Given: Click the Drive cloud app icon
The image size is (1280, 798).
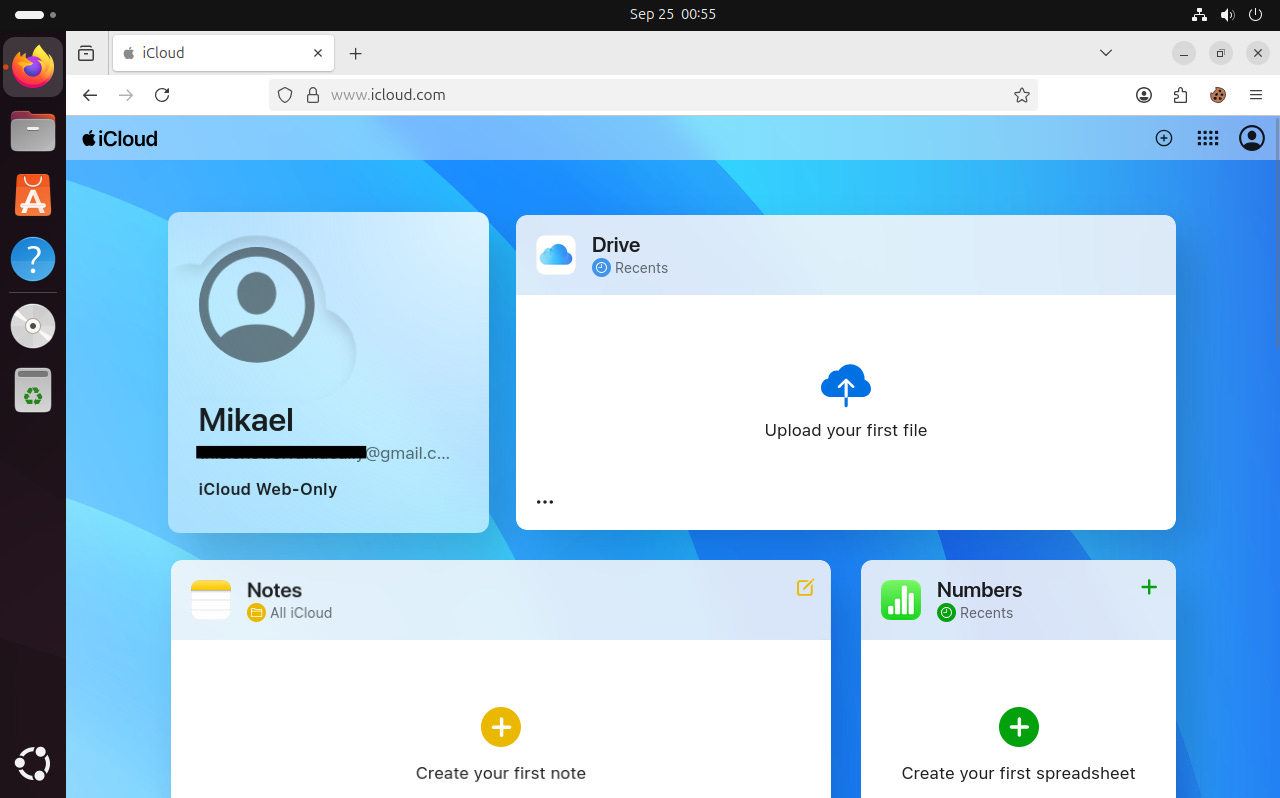Looking at the screenshot, I should pyautogui.click(x=556, y=255).
